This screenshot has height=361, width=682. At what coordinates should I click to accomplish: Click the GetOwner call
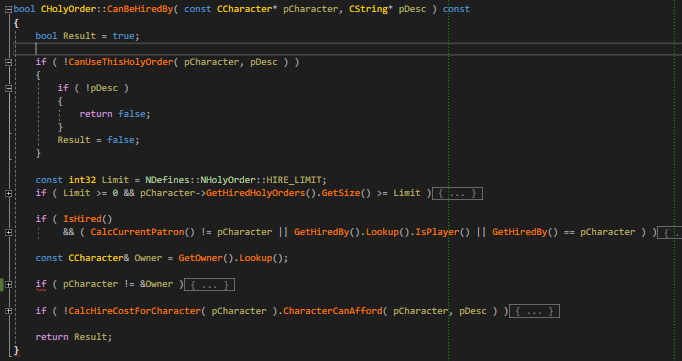(x=201, y=258)
